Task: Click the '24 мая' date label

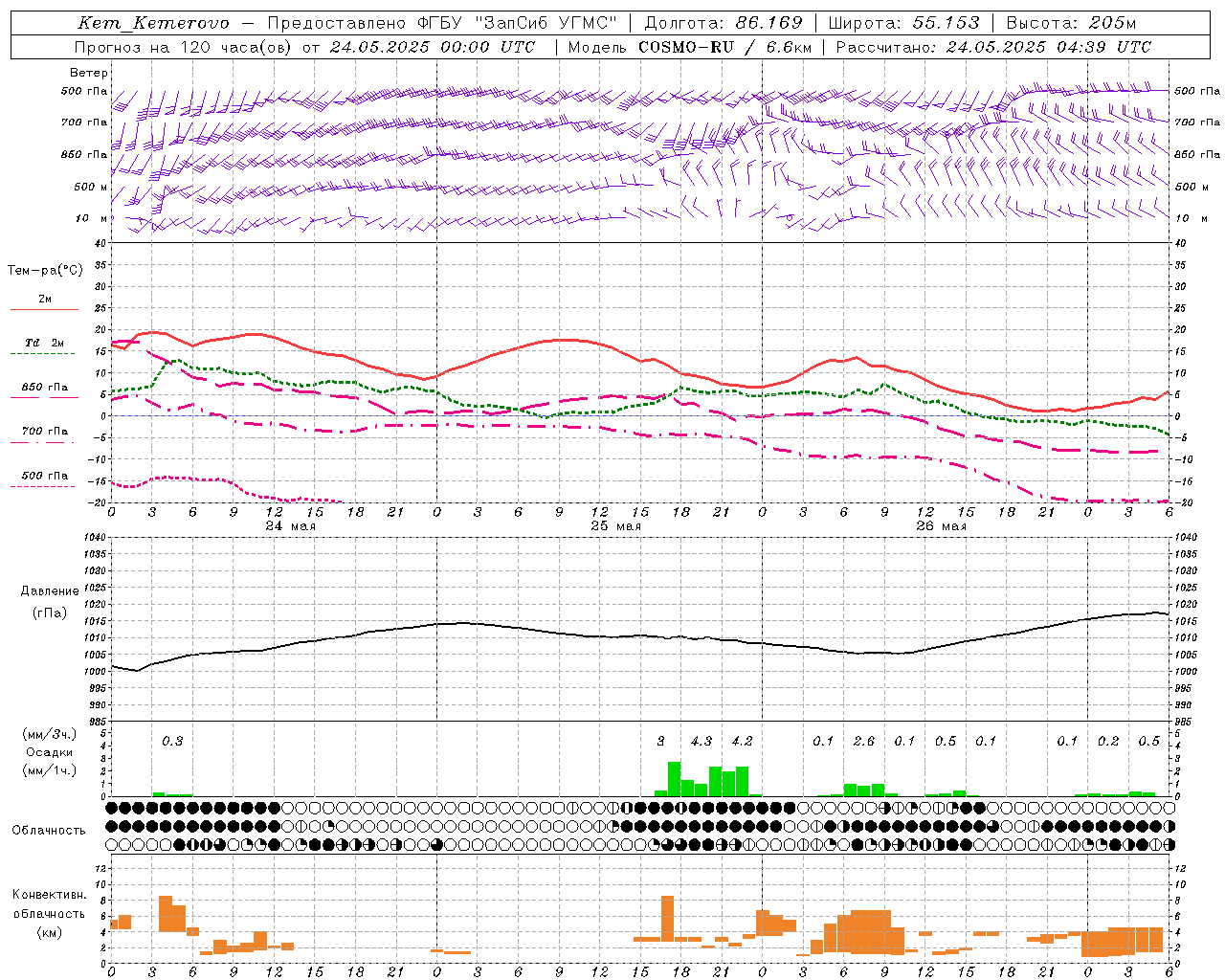Action: [x=291, y=526]
